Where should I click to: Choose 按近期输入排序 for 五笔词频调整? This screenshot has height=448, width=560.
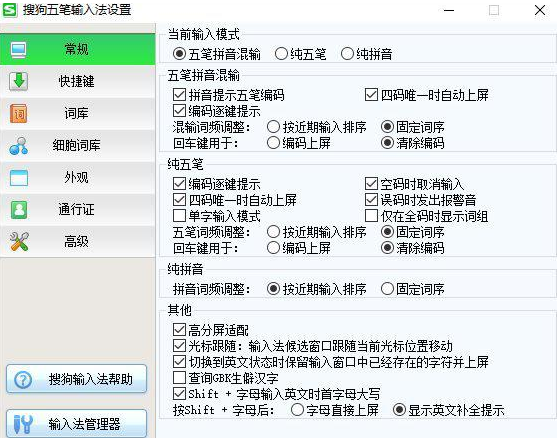pos(273,232)
